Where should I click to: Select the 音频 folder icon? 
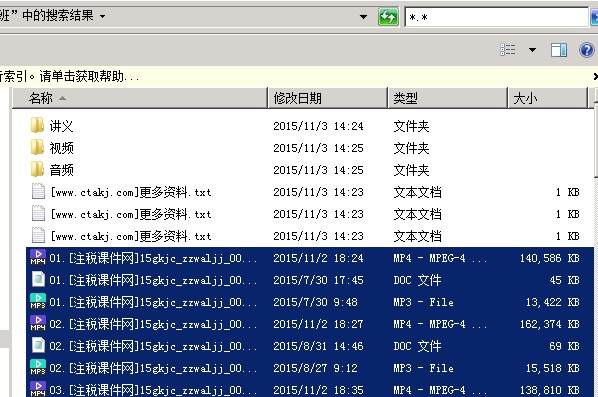[x=37, y=170]
